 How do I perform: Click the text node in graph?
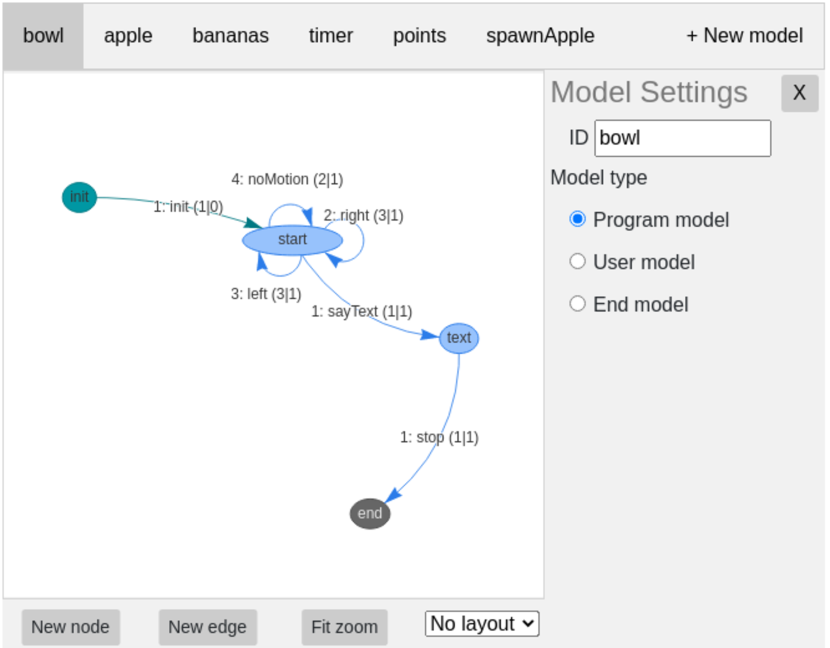coord(459,338)
